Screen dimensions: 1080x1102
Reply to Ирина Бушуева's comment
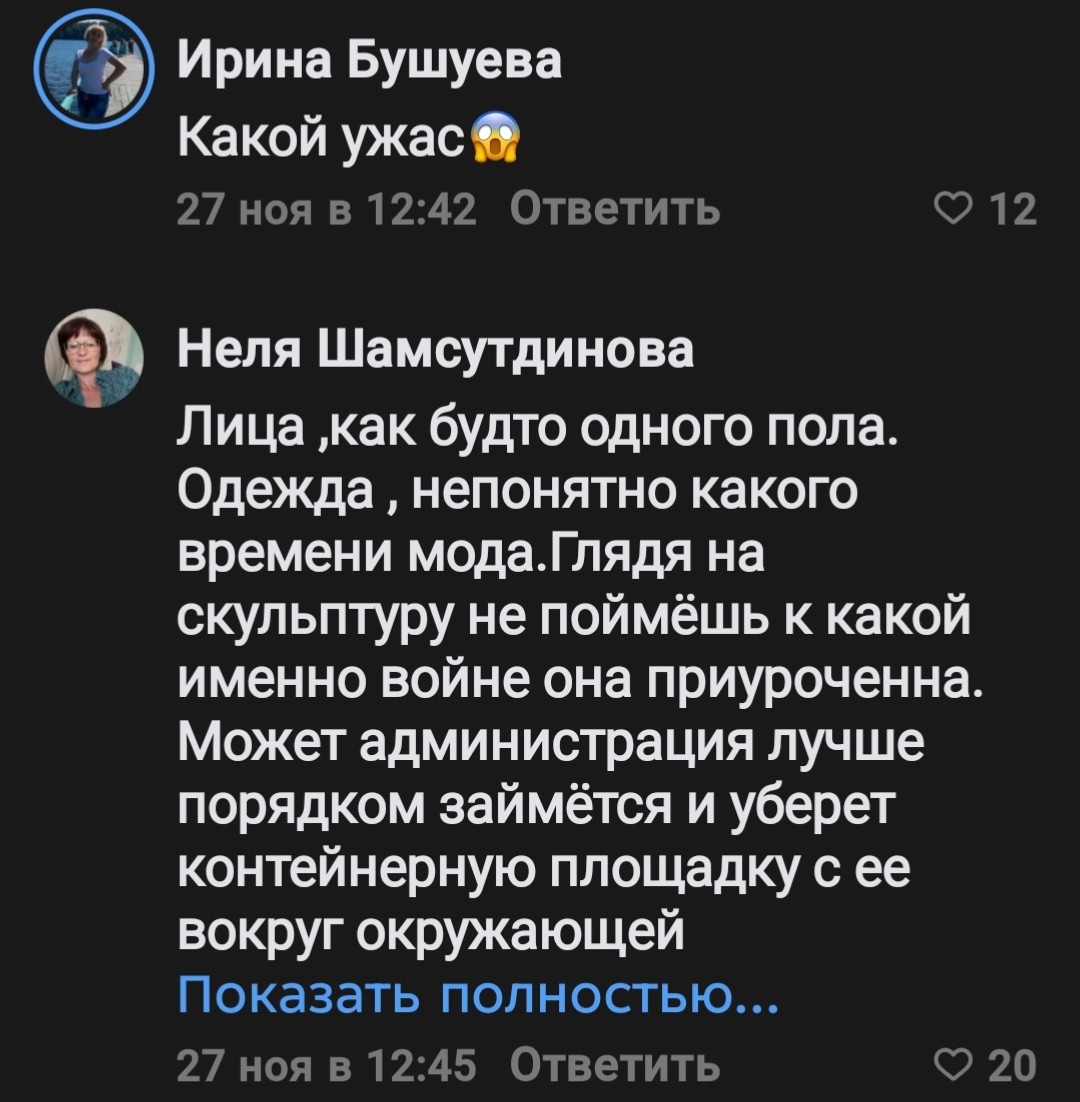[614, 210]
